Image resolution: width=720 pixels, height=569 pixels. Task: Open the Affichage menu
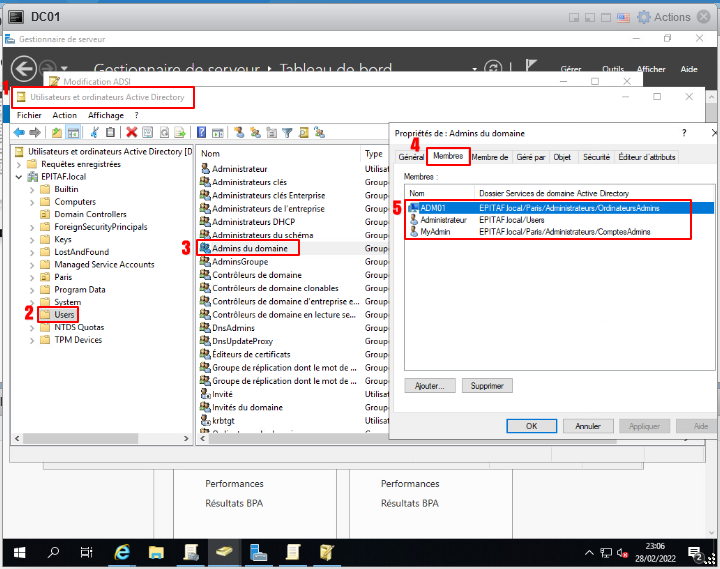click(106, 115)
